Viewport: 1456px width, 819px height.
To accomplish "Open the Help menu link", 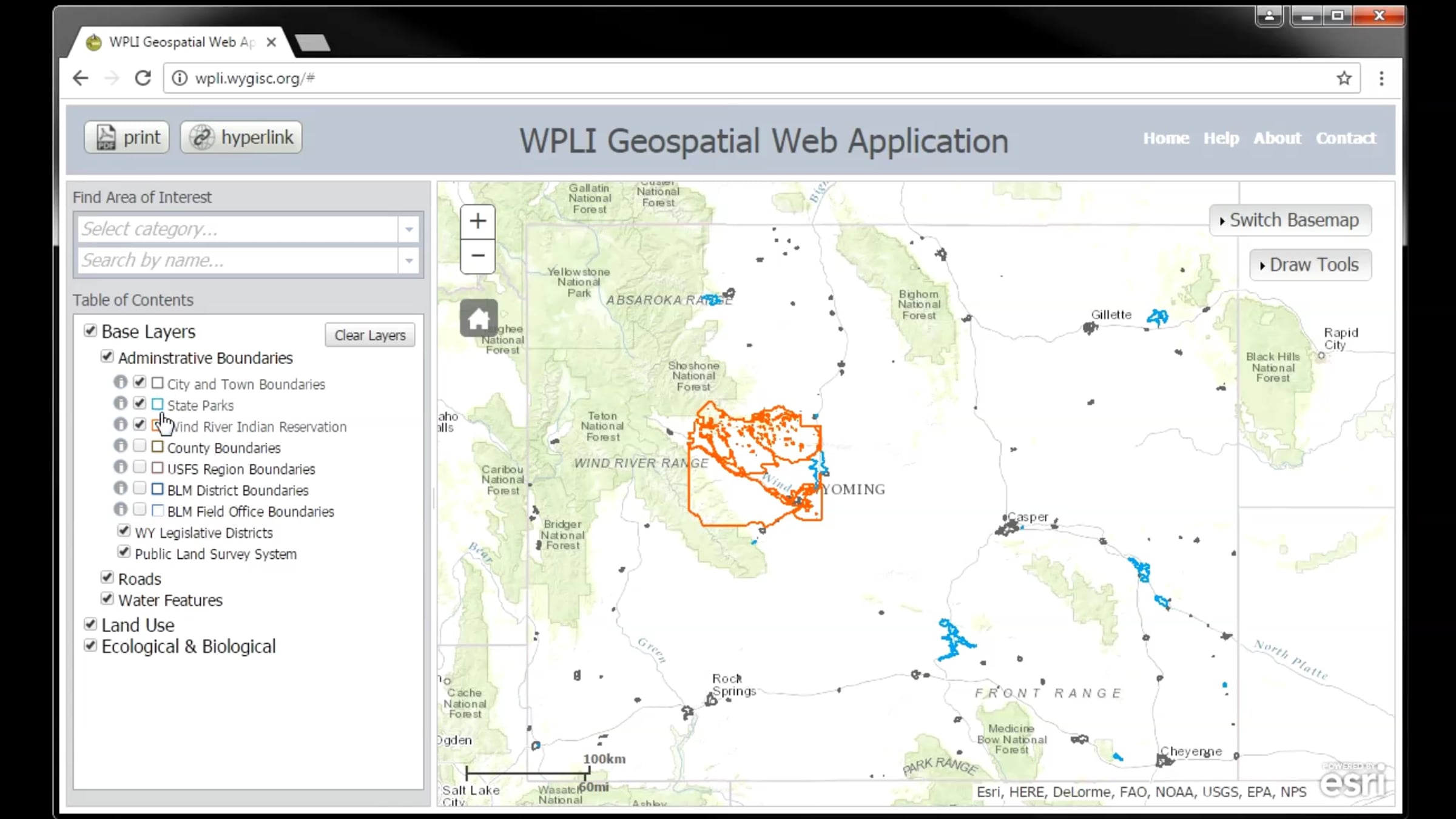I will (x=1221, y=138).
